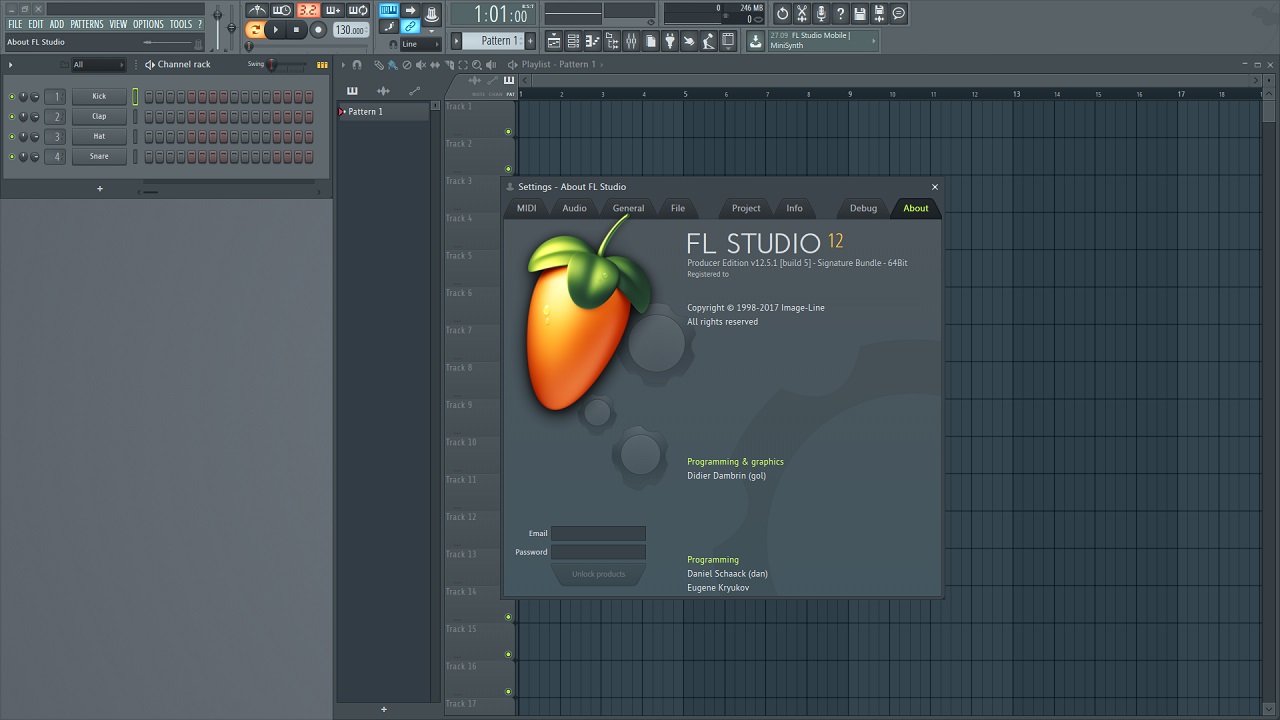The image size is (1280, 720).
Task: Click the Unlock products button
Action: click(x=598, y=574)
